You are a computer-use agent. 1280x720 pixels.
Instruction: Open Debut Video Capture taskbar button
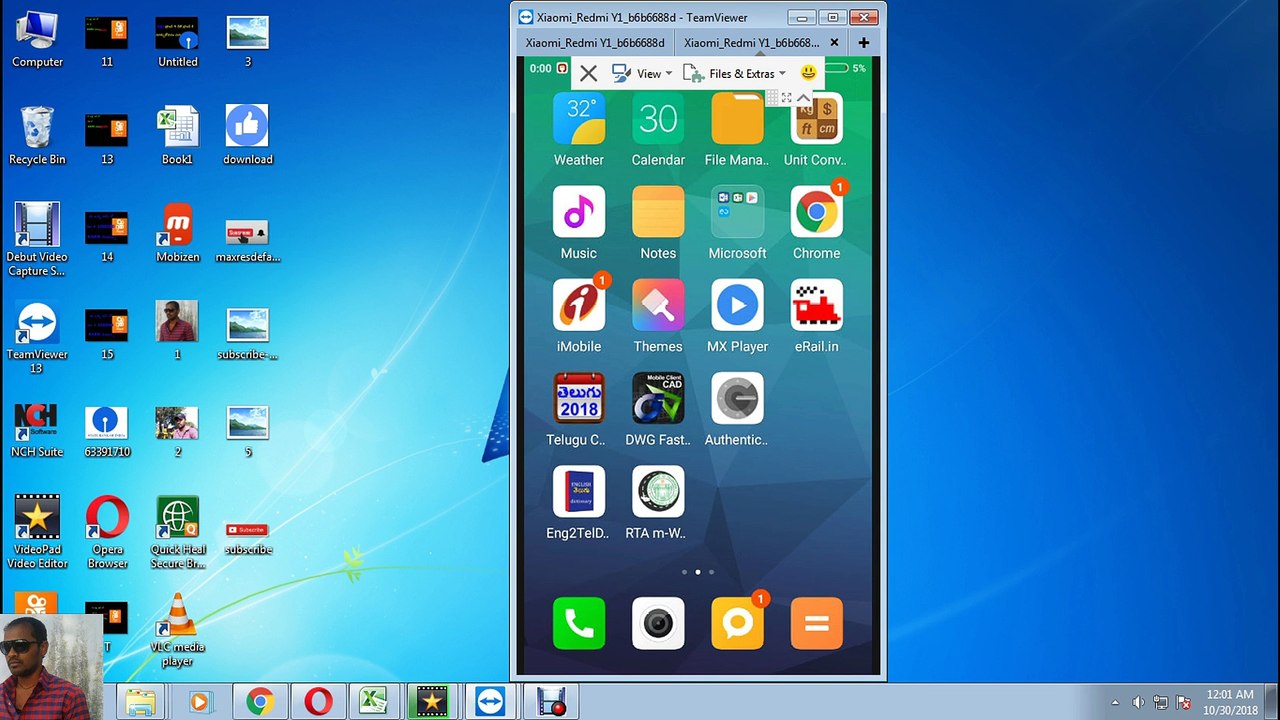(550, 702)
